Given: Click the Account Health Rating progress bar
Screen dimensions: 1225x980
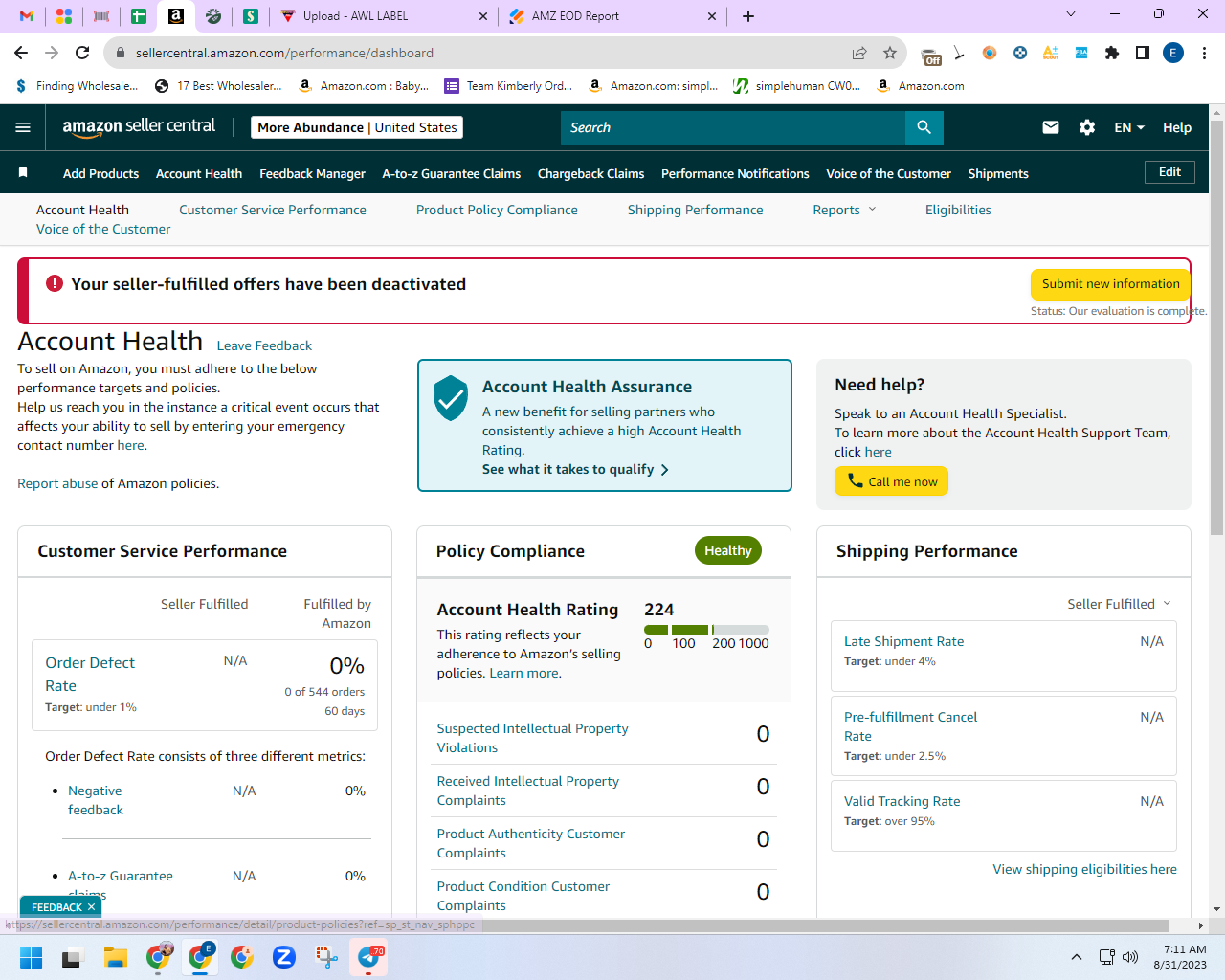Looking at the screenshot, I should (706, 630).
